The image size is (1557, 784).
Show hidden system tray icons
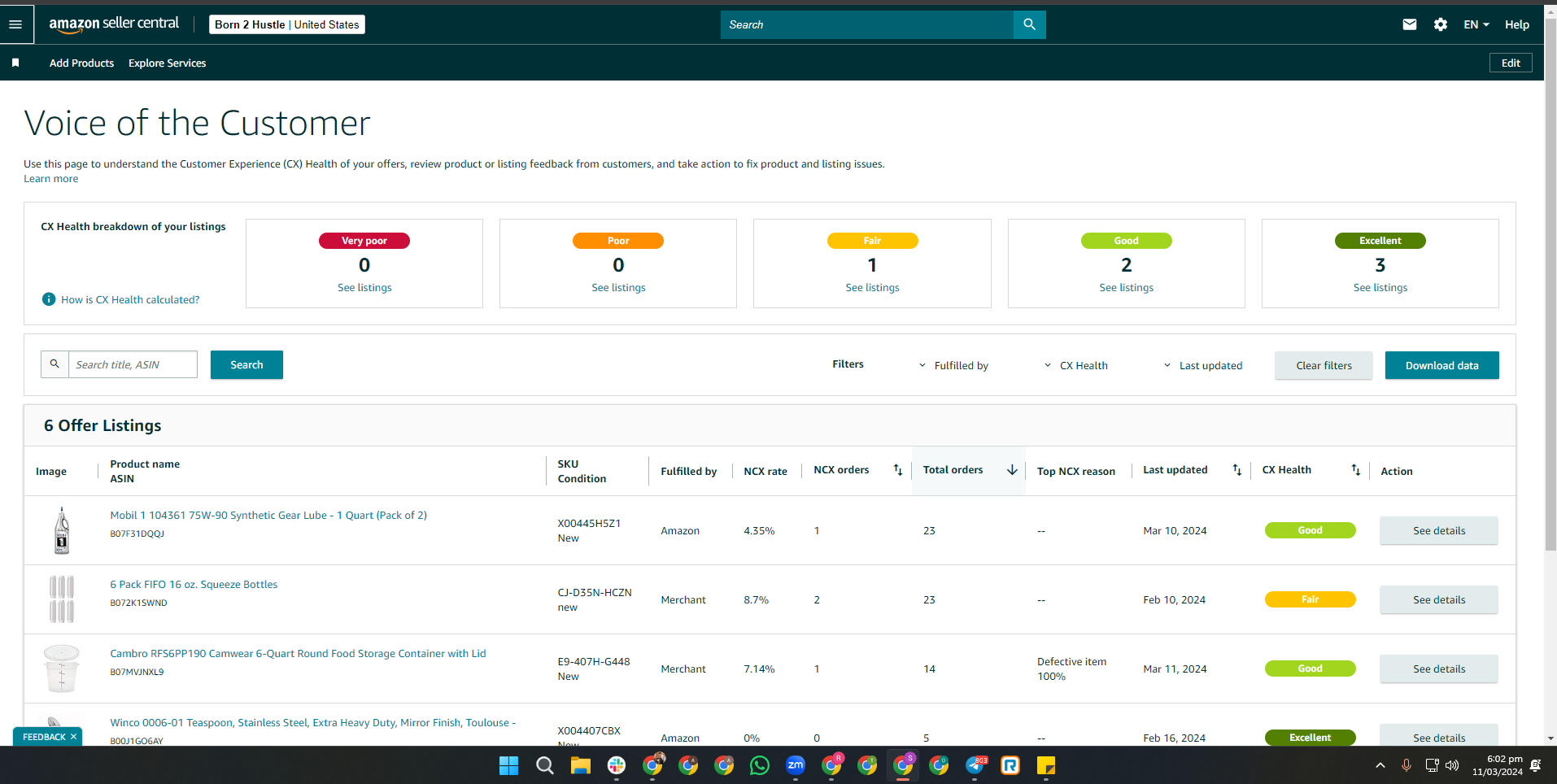pos(1380,765)
